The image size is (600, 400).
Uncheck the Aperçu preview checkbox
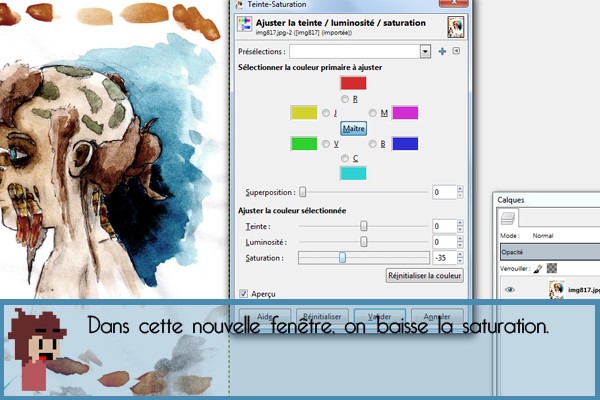pos(243,294)
